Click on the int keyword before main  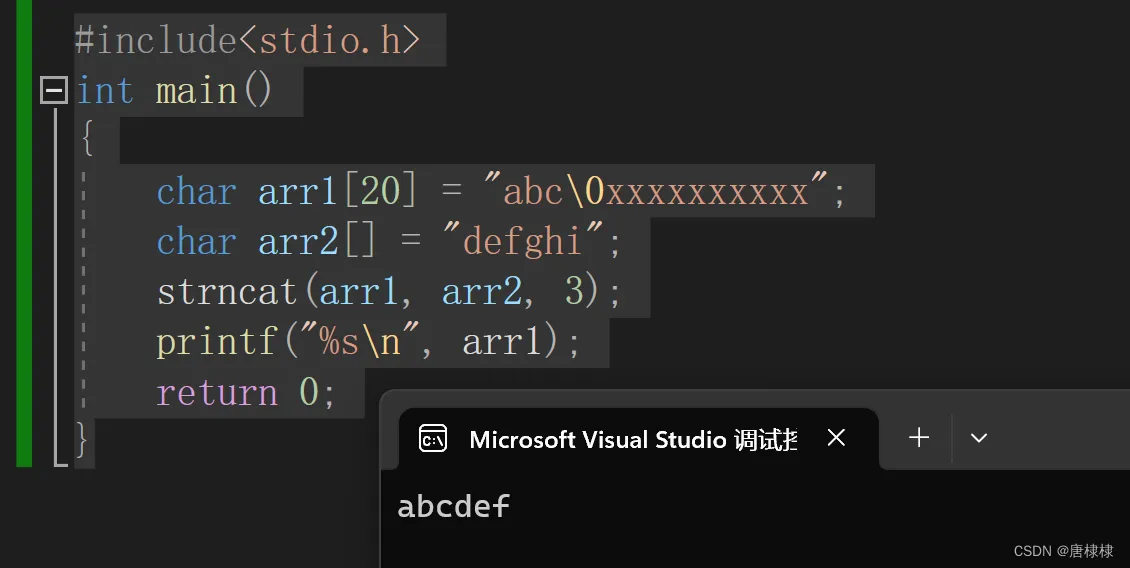coord(105,92)
